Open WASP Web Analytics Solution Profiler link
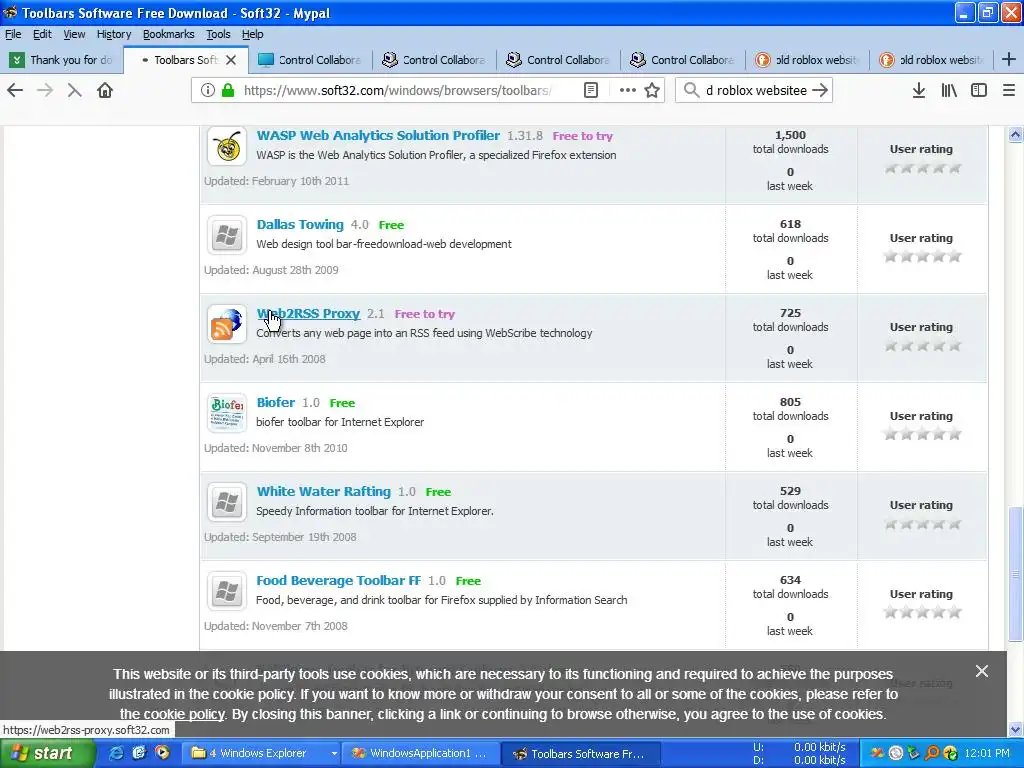Screen dimensions: 1024x768 coord(378,135)
